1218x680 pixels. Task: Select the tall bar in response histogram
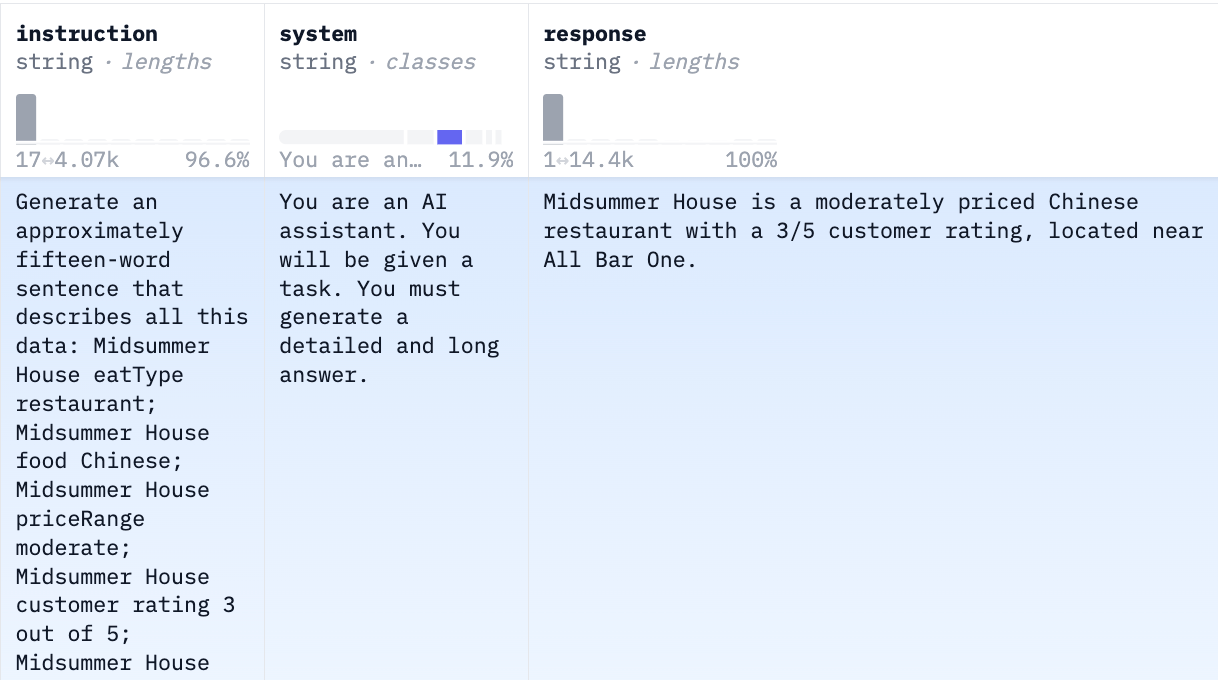coord(553,117)
